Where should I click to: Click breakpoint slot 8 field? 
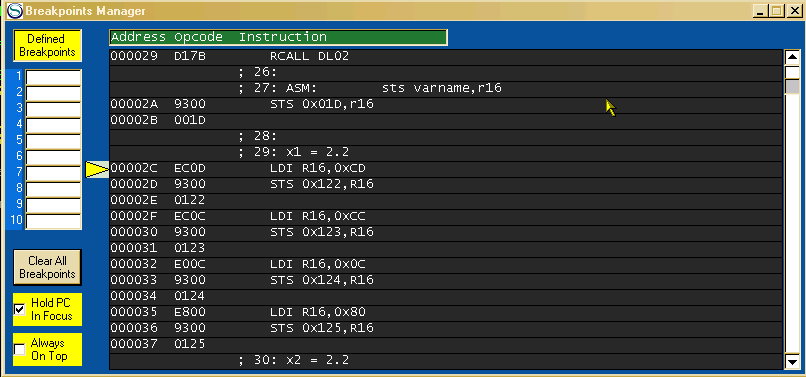pyautogui.click(x=53, y=189)
